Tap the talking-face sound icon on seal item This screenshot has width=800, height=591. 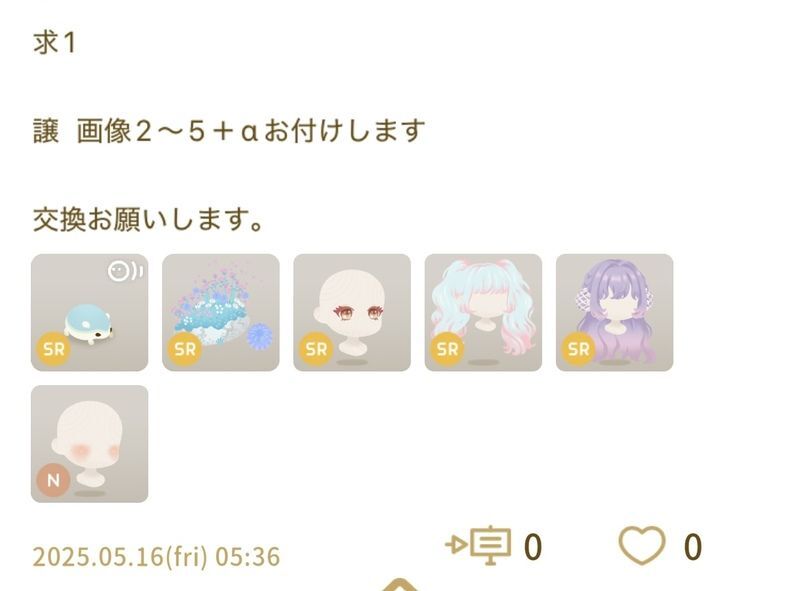coord(125,271)
